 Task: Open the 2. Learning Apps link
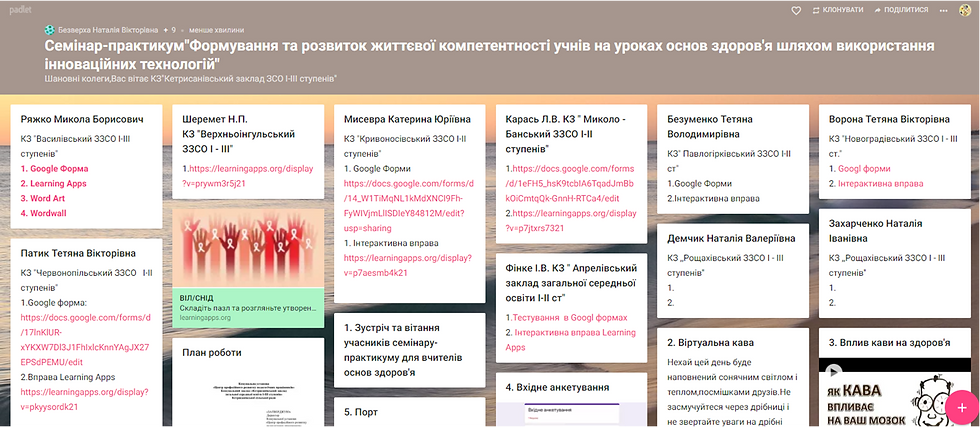coord(54,183)
